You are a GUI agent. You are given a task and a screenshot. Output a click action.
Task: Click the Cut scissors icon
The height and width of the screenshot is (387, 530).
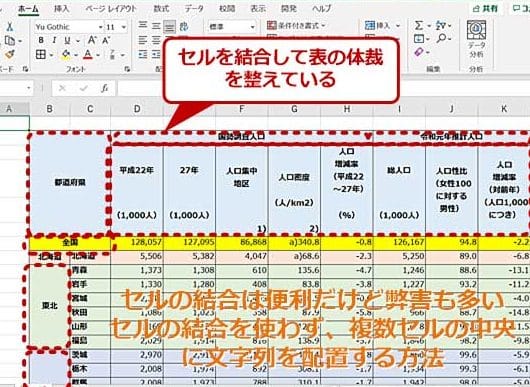point(10,27)
